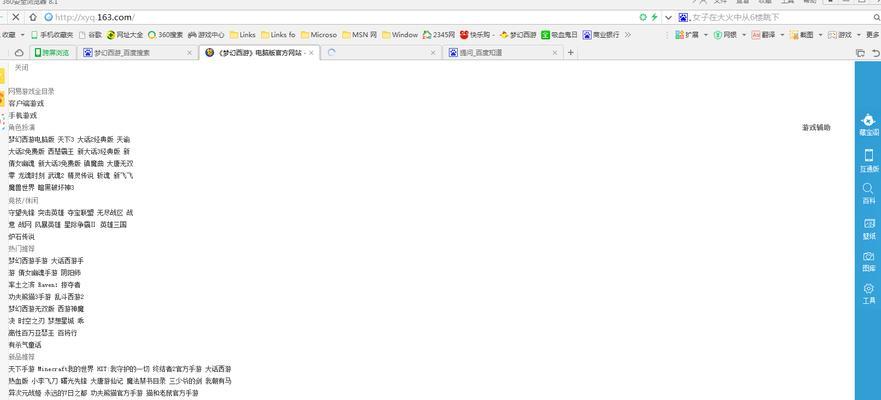Open 吸血鬼日 bookmark
881x400 pixels.
coord(559,35)
